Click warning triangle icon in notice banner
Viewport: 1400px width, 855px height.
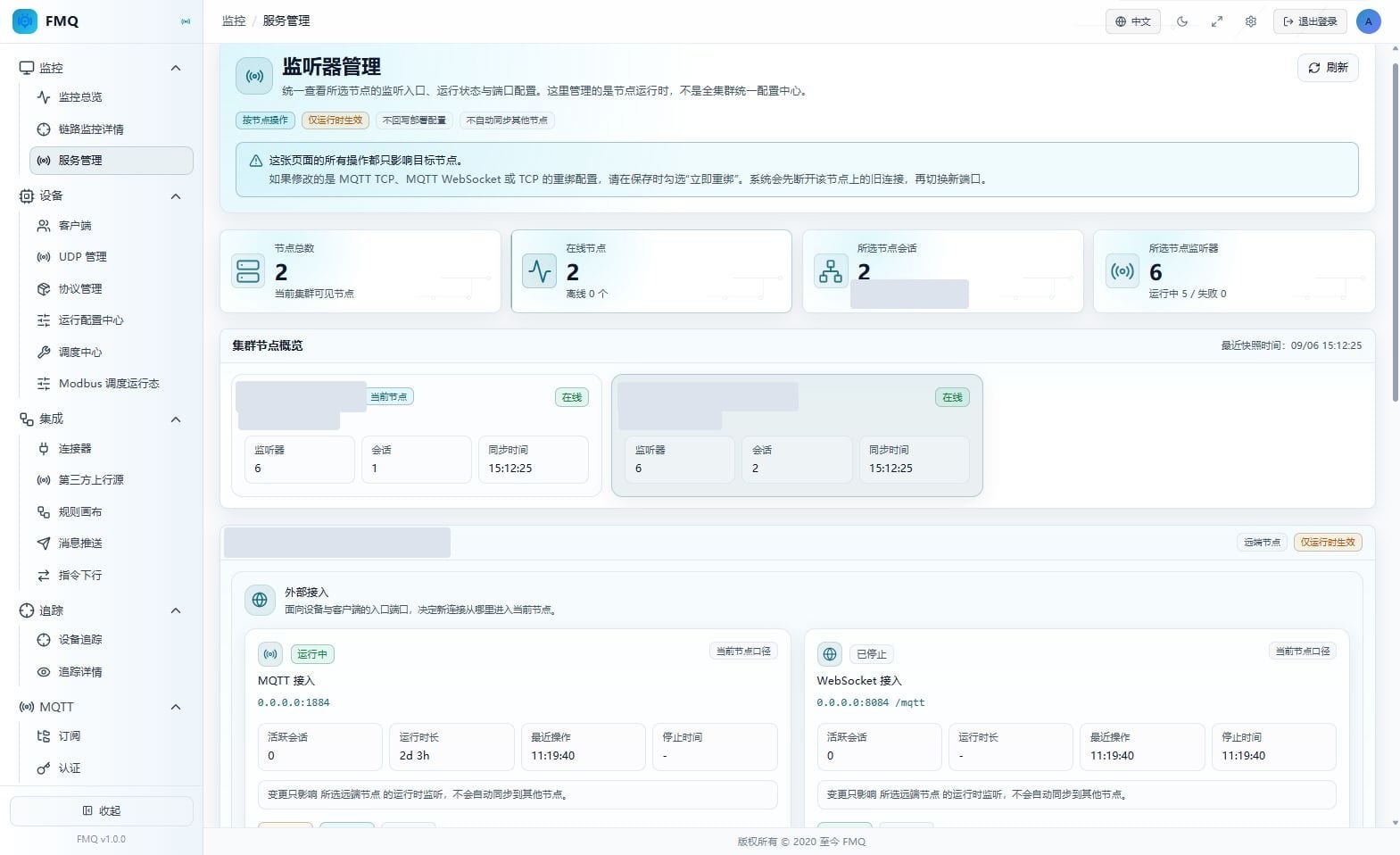coord(256,161)
